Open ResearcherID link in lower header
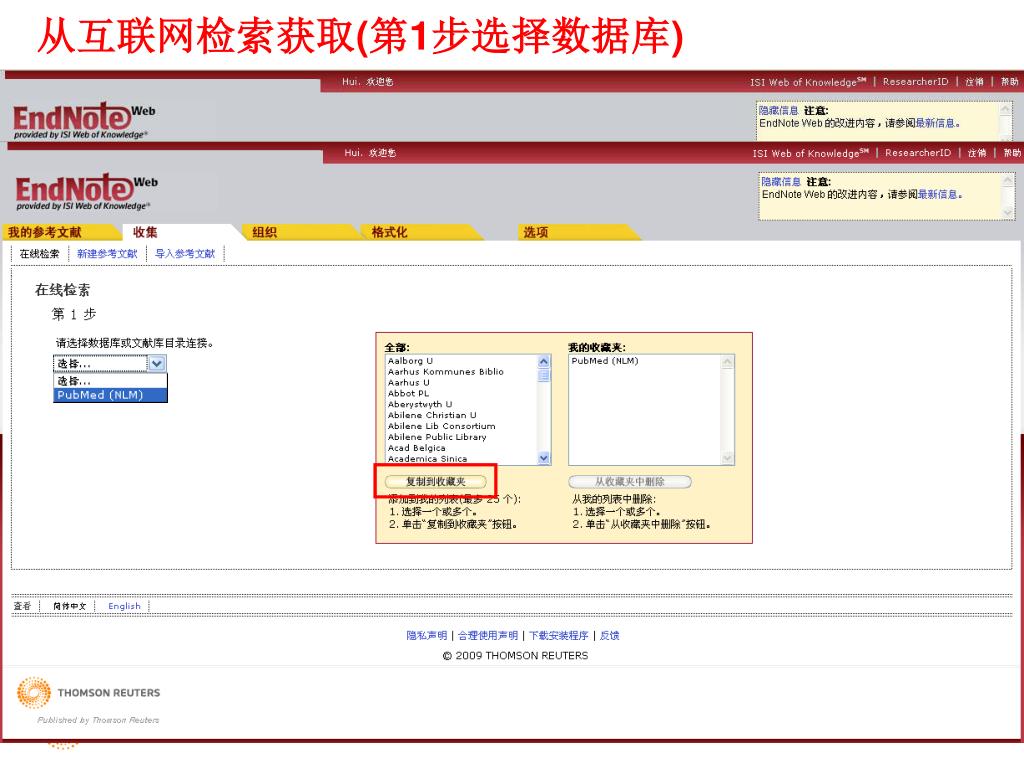 (x=918, y=153)
